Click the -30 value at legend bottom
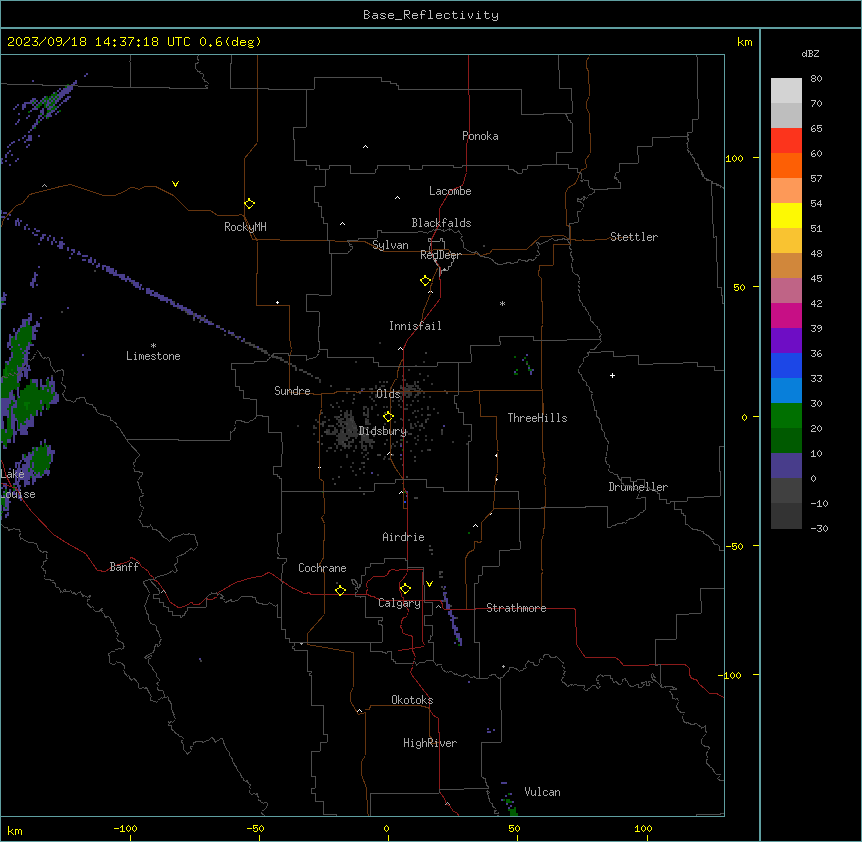Image resolution: width=862 pixels, height=842 pixels. [819, 529]
